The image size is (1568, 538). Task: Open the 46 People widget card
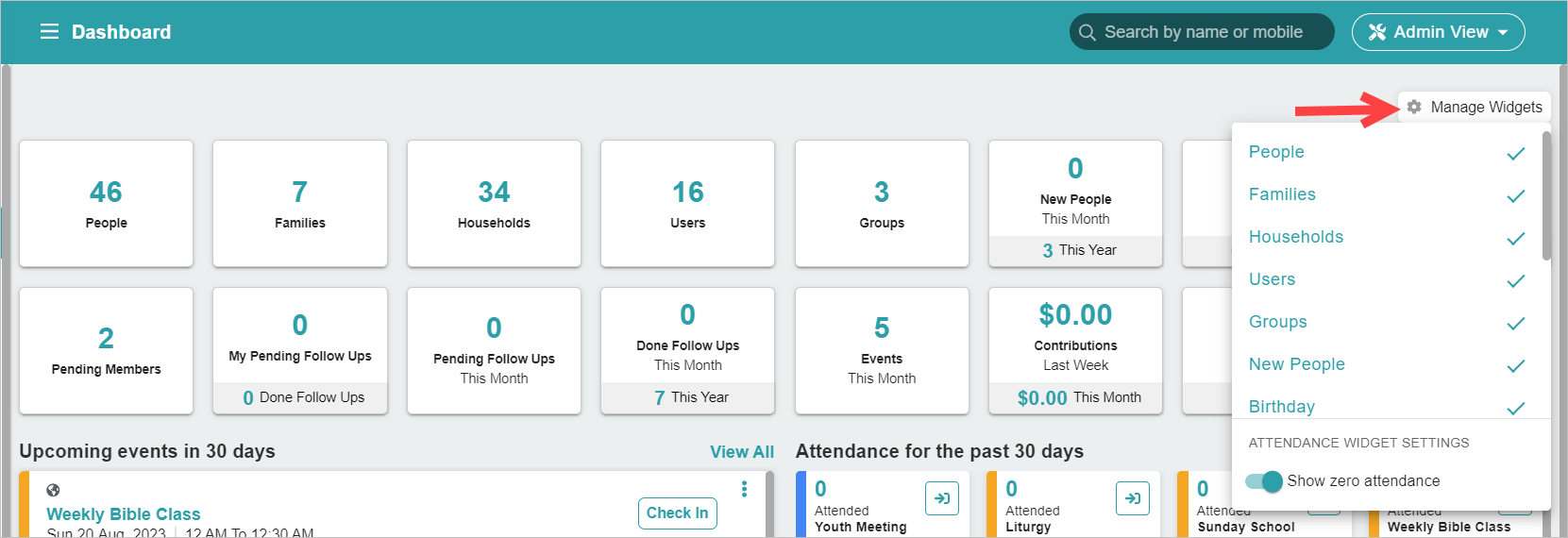pyautogui.click(x=107, y=204)
